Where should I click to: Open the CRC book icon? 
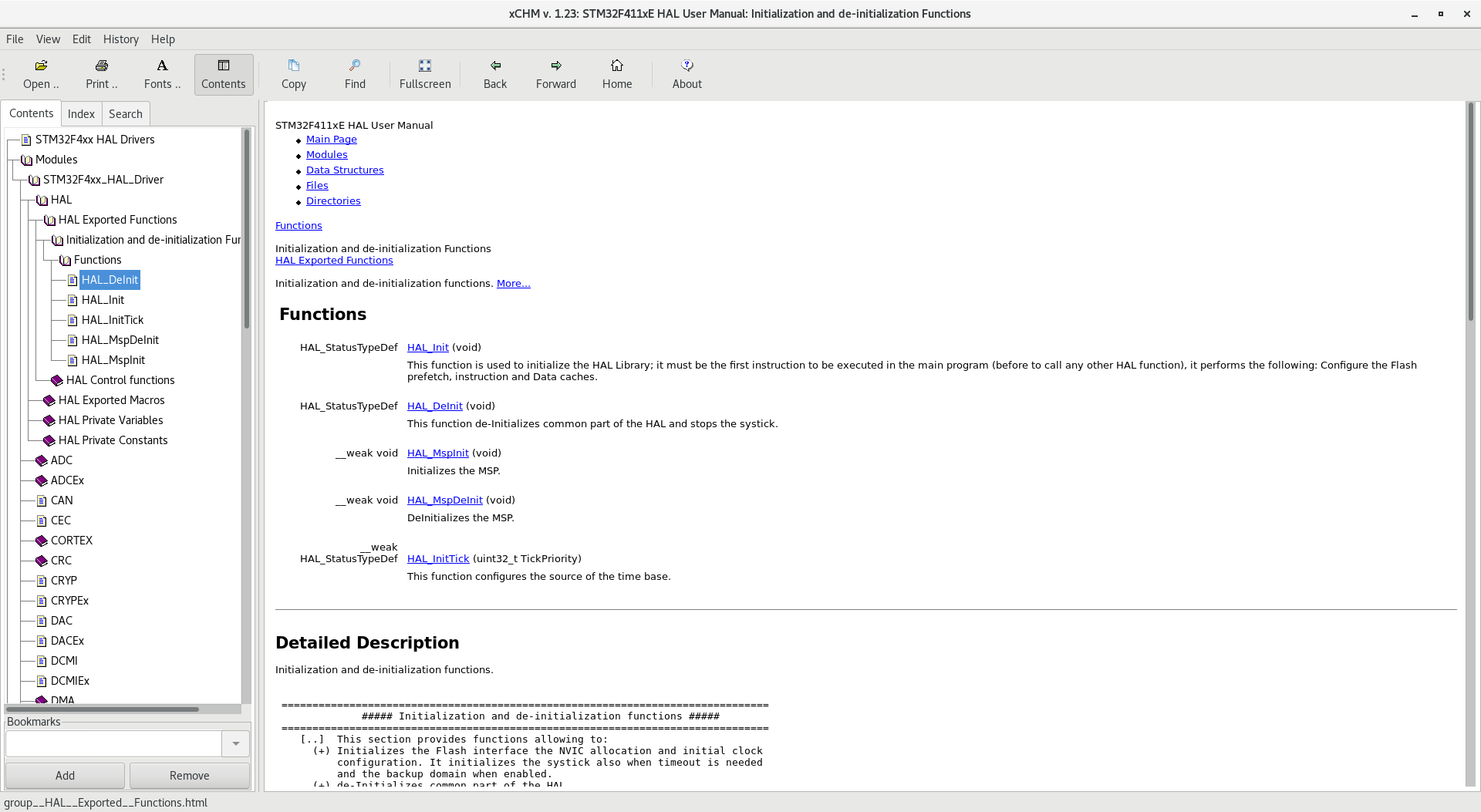tap(42, 561)
